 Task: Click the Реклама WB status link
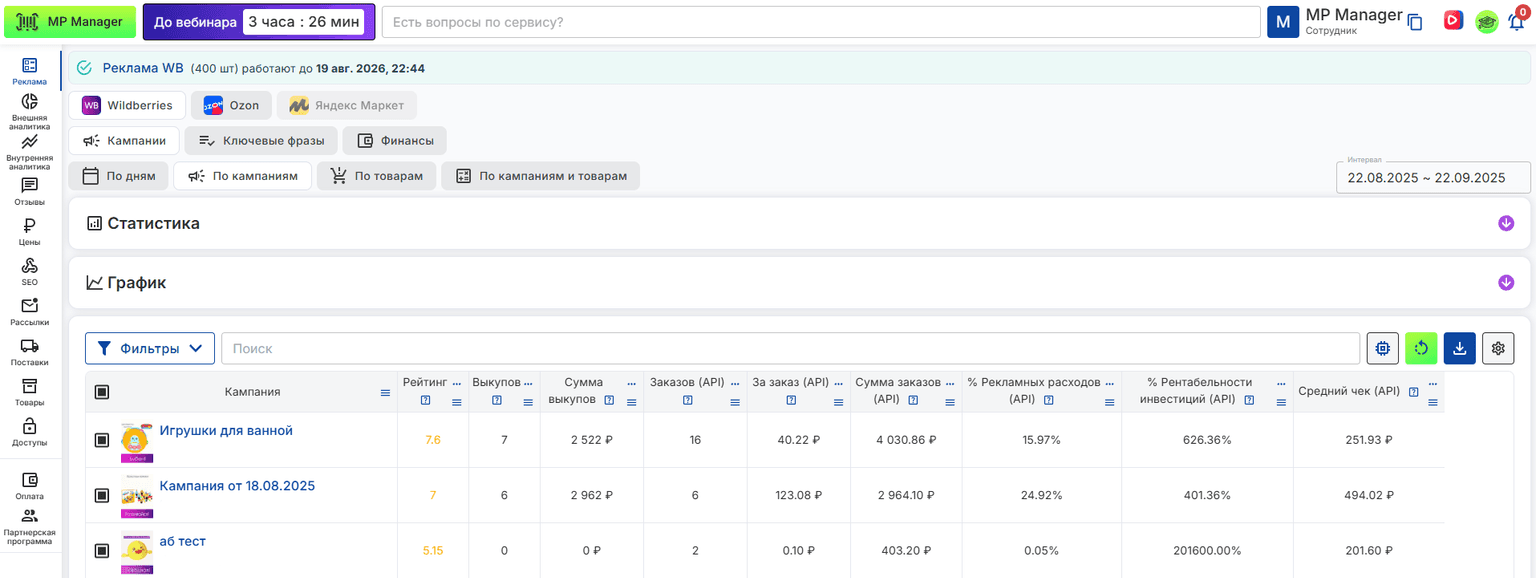(x=143, y=68)
